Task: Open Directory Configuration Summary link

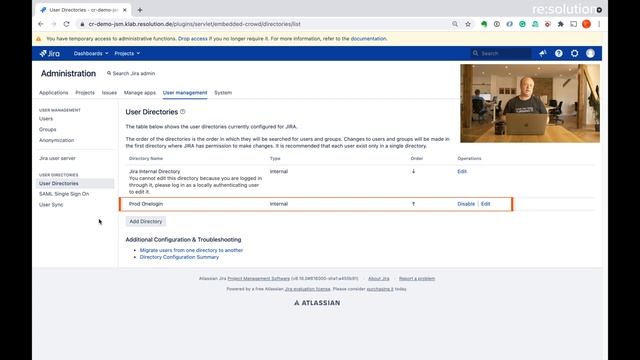Action: tap(179, 257)
